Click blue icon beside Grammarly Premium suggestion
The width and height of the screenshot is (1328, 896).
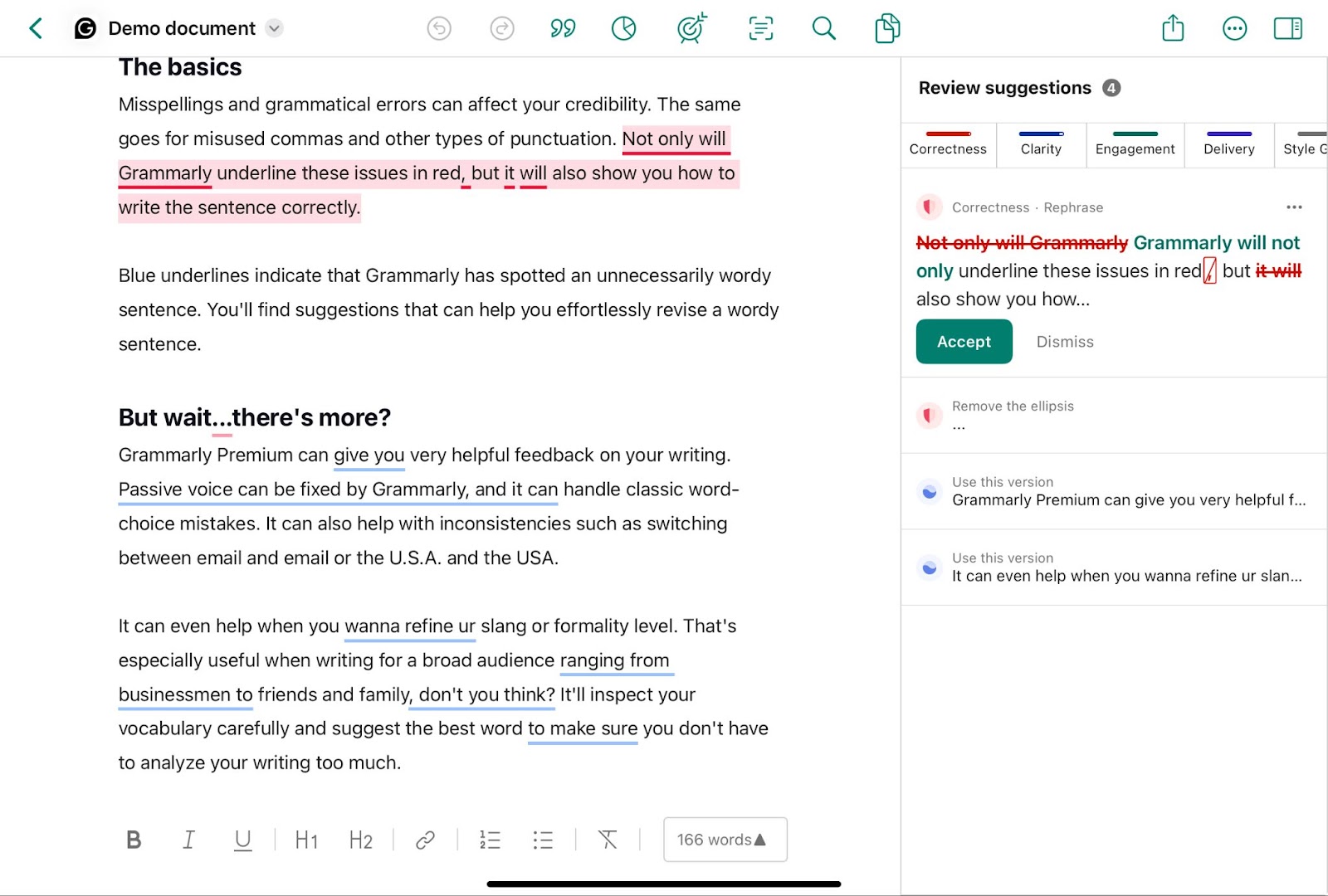point(930,492)
